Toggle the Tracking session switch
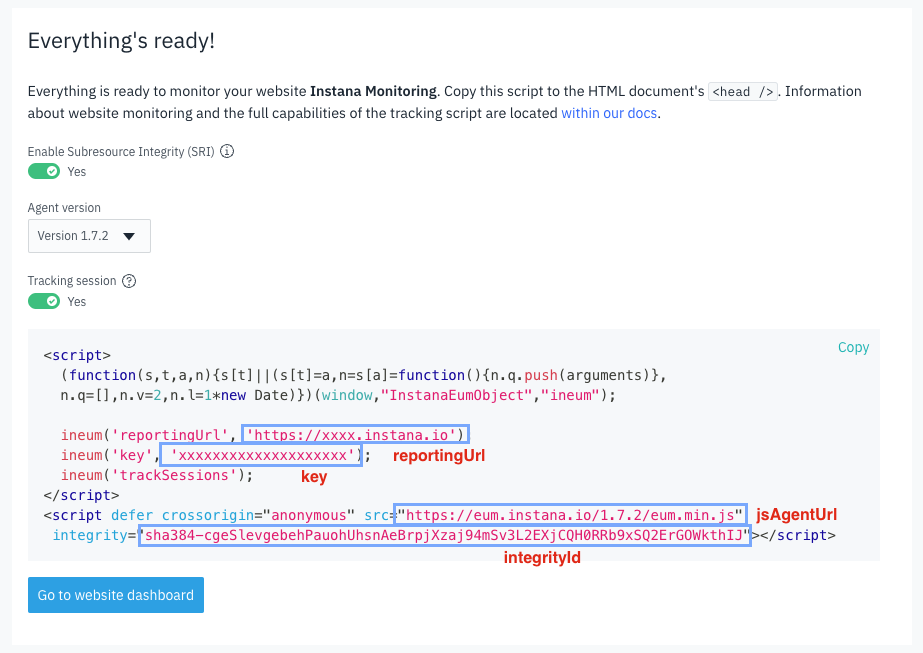This screenshot has width=923, height=653. tap(44, 301)
